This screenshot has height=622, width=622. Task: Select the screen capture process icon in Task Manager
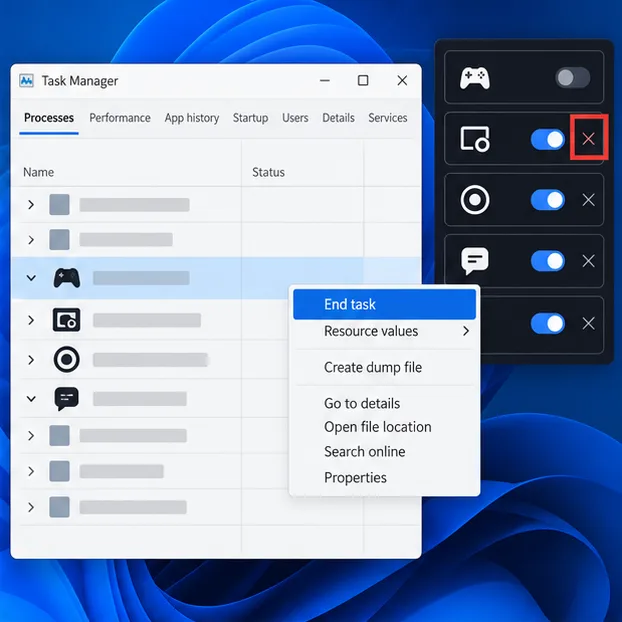[67, 320]
